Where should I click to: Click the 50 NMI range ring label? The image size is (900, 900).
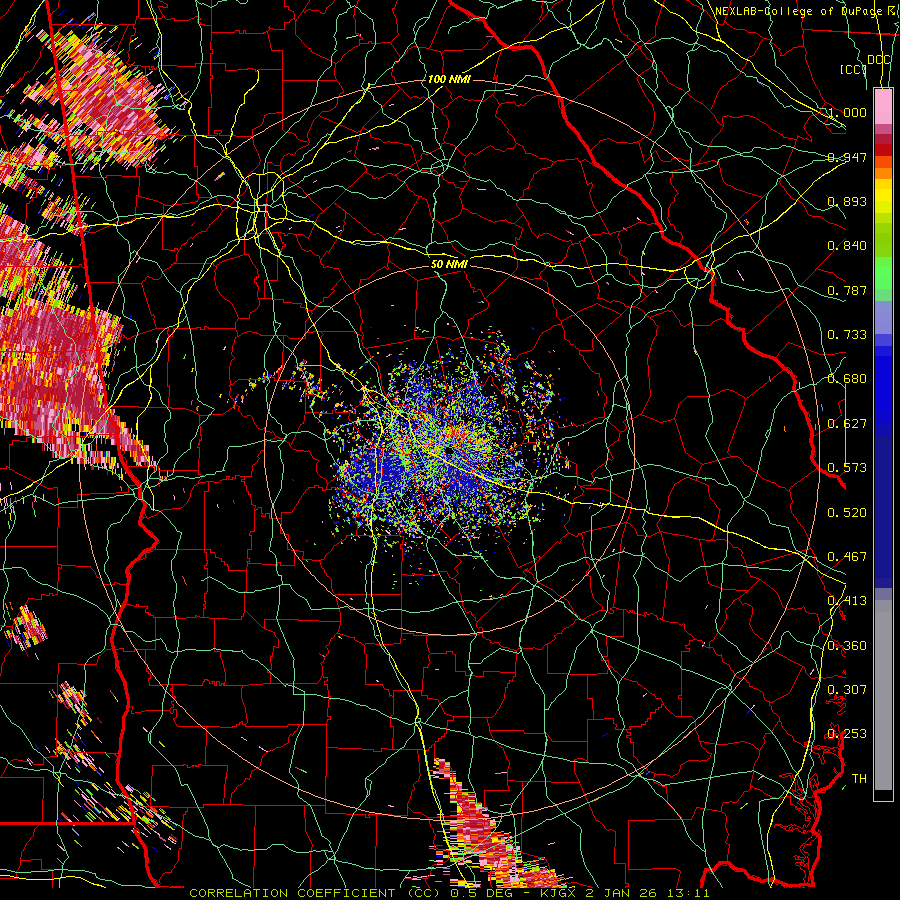coord(449,264)
